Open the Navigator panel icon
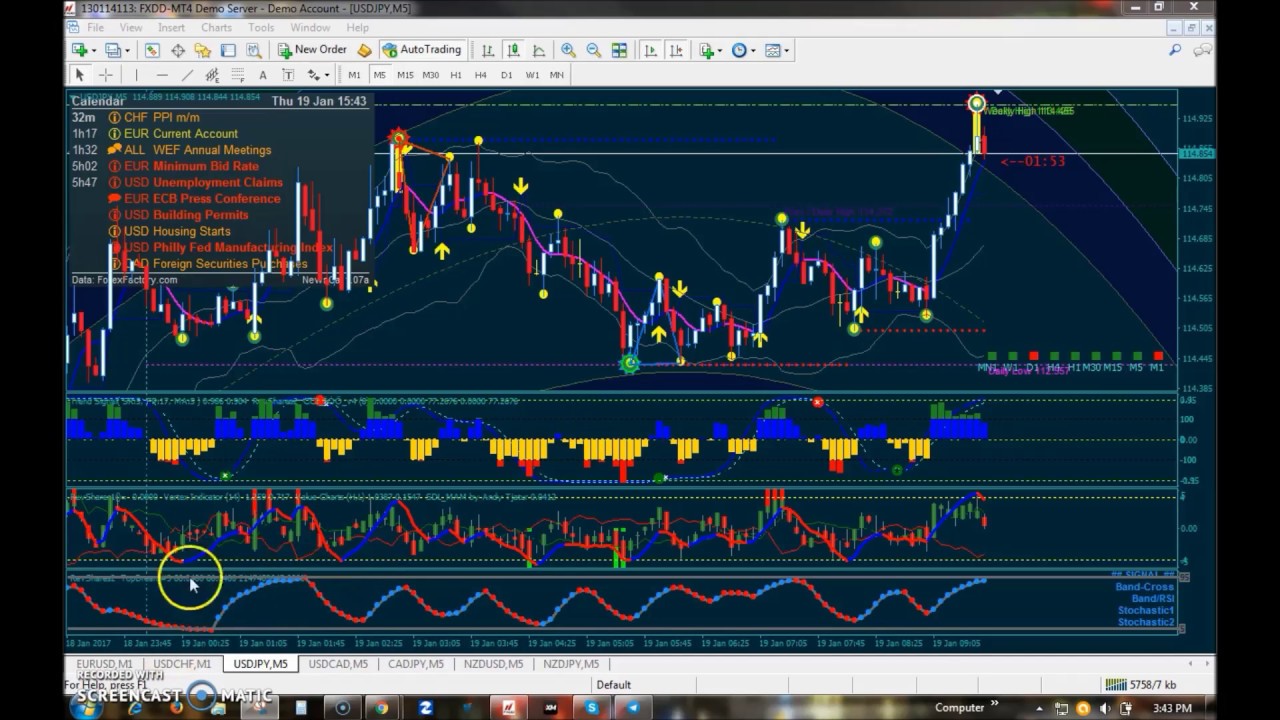Viewport: 1280px width, 720px height. click(x=203, y=50)
